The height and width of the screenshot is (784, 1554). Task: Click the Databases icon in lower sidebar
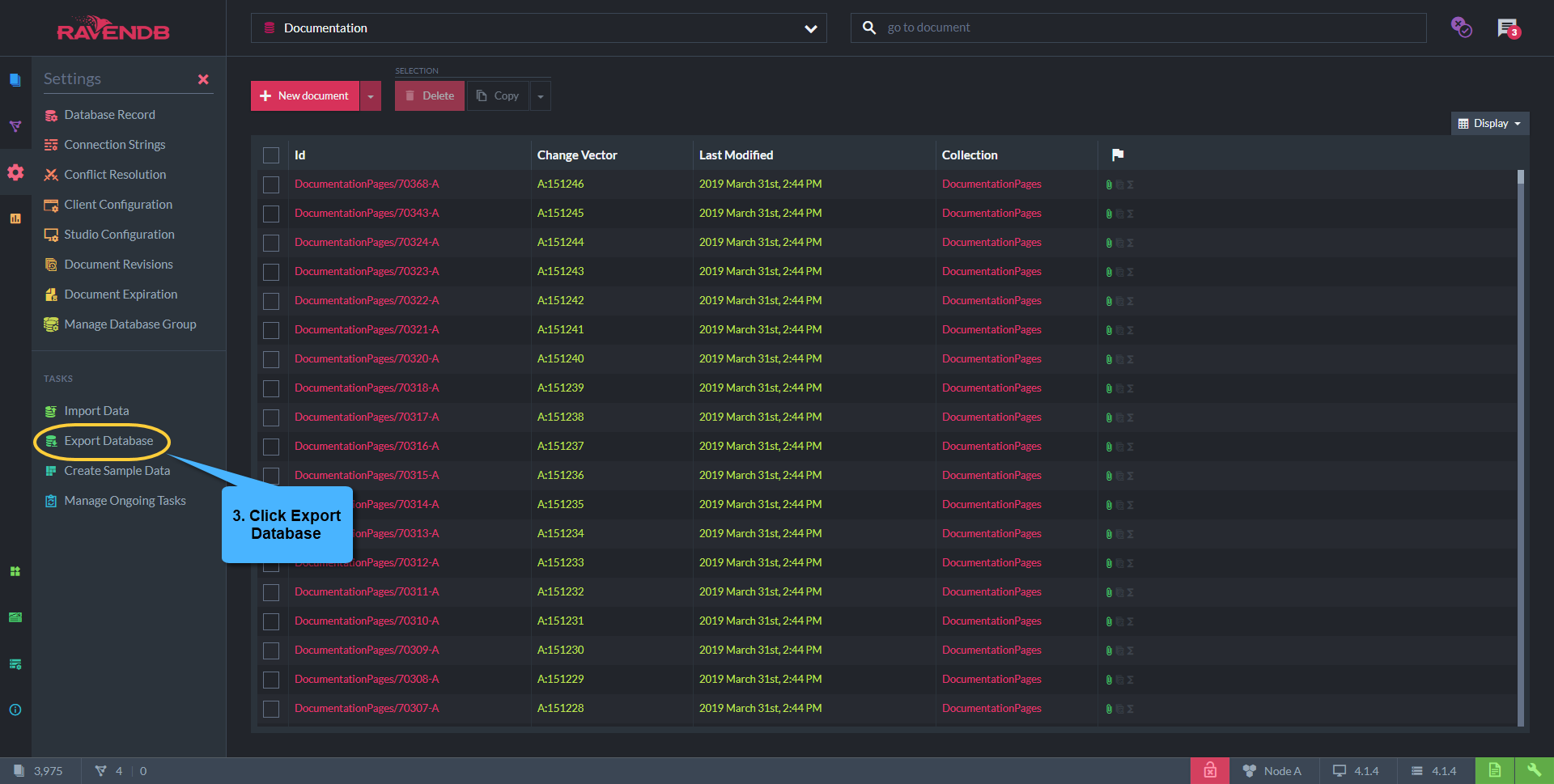[15, 571]
